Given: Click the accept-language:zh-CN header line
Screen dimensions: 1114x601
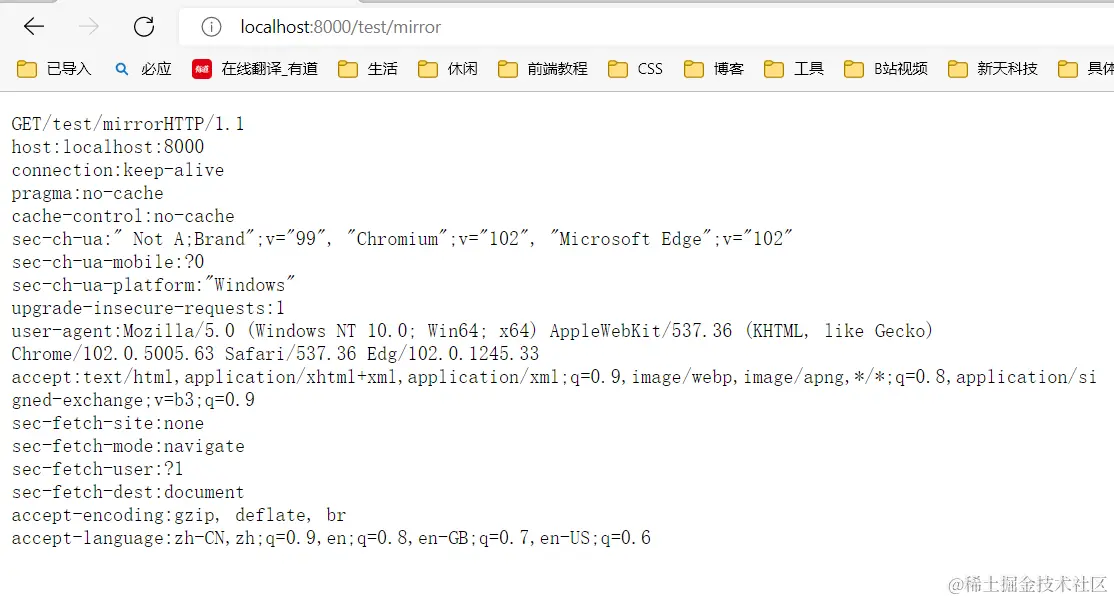Looking at the screenshot, I should coord(331,538).
